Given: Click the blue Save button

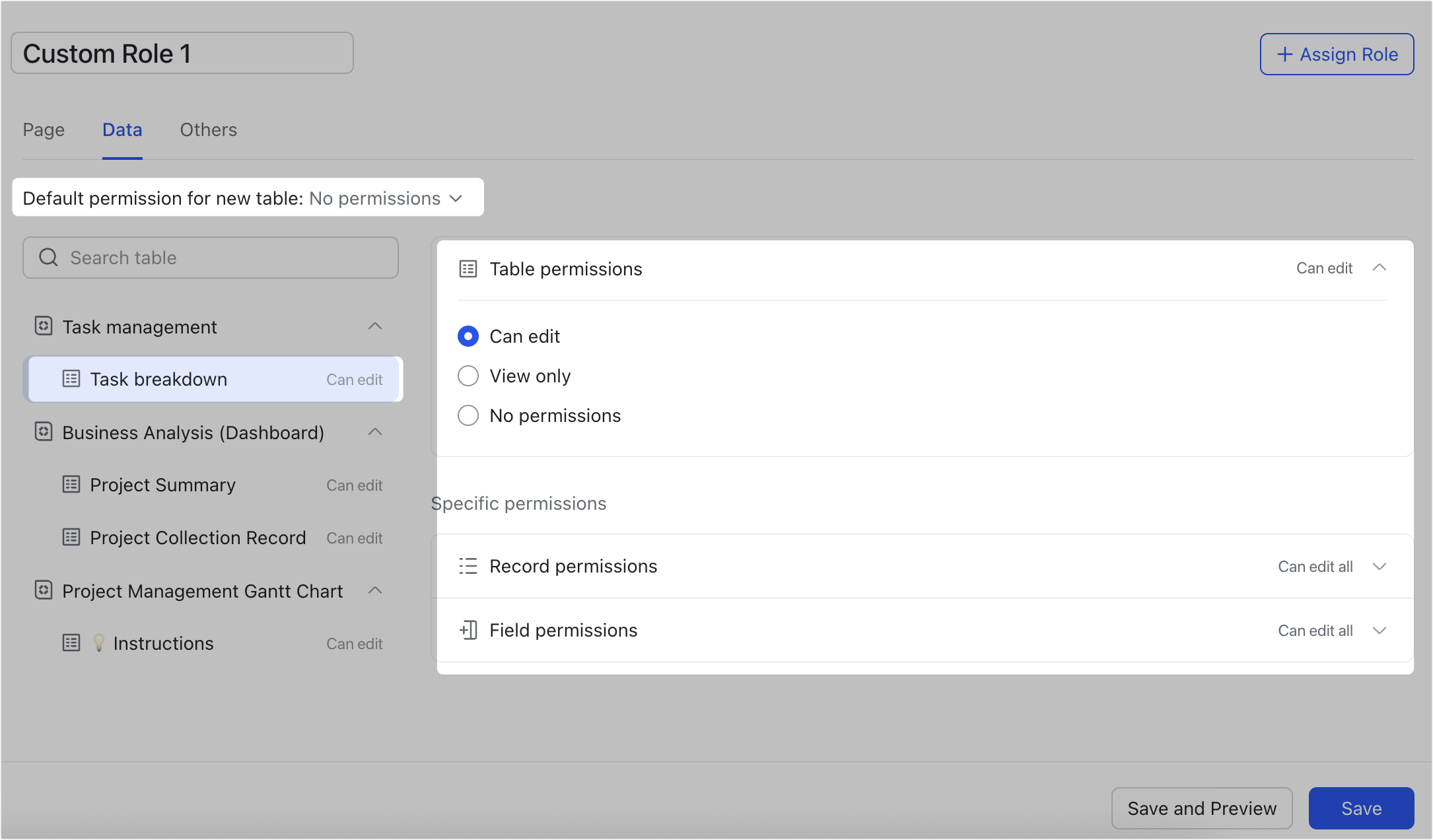Looking at the screenshot, I should (x=1361, y=808).
